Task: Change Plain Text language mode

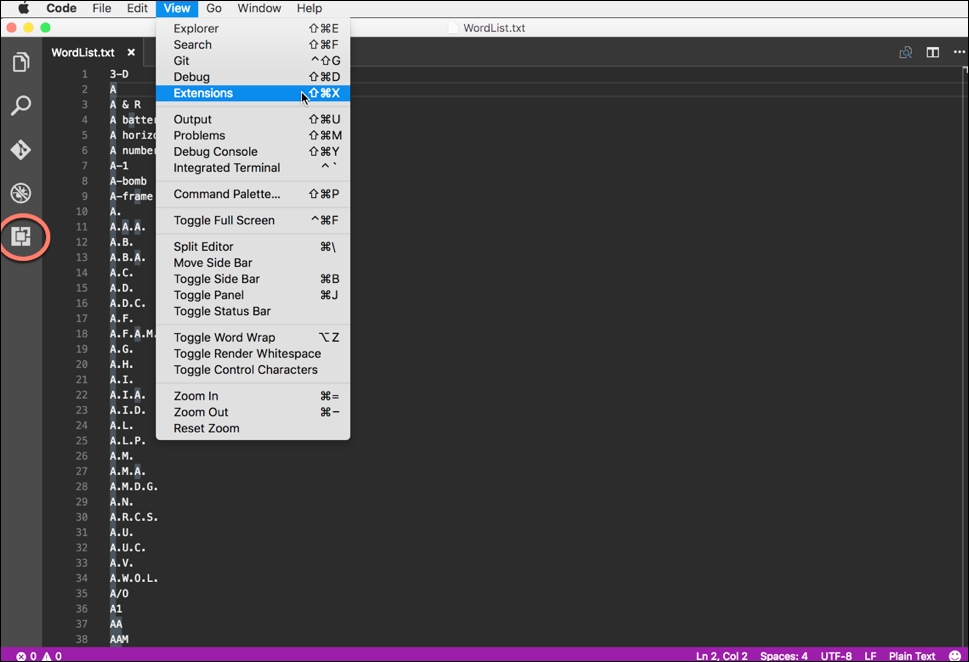Action: coord(912,656)
